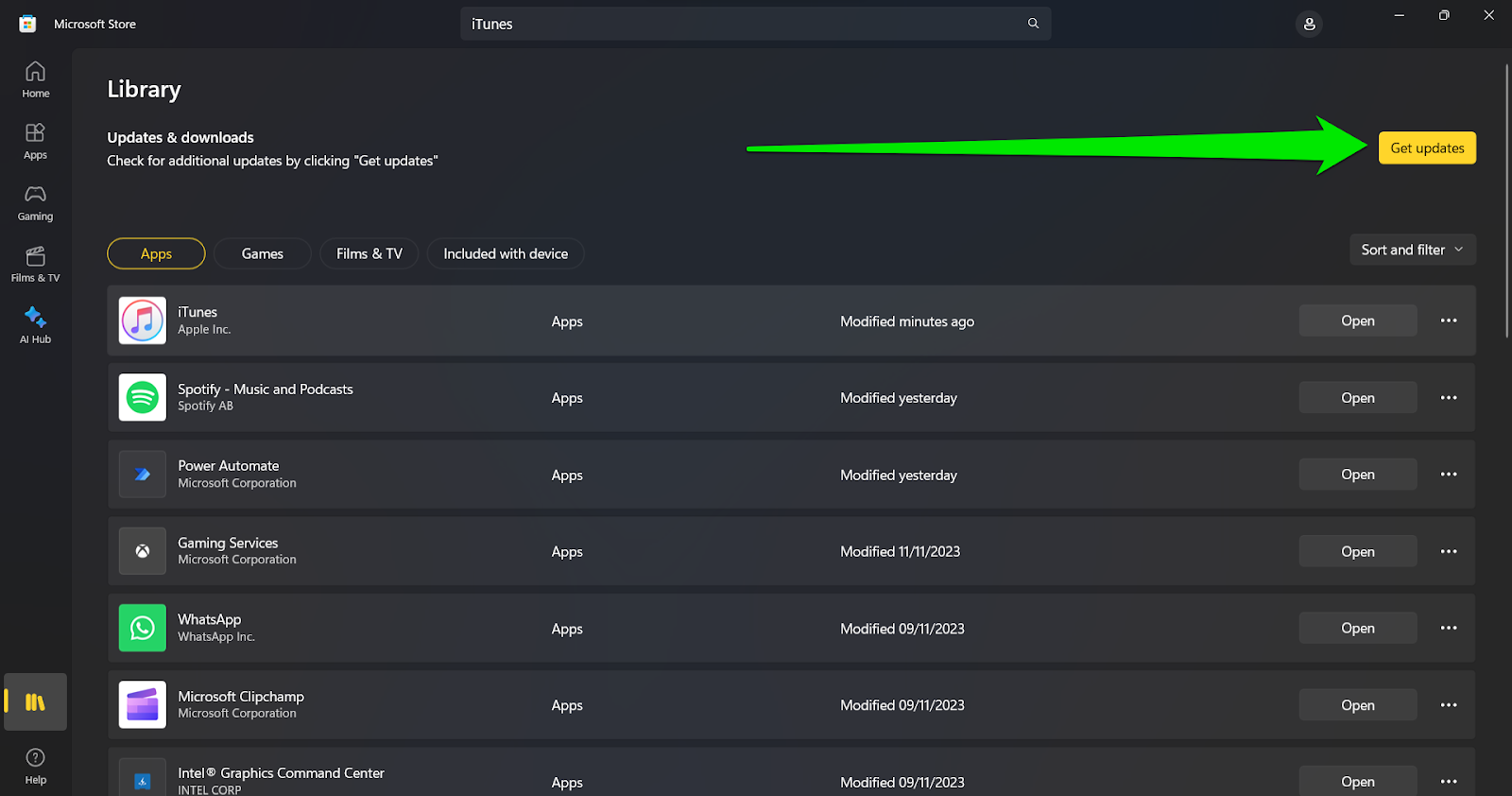This screenshot has height=796, width=1512.
Task: Click the Microsoft Store logo icon
Action: [x=27, y=24]
